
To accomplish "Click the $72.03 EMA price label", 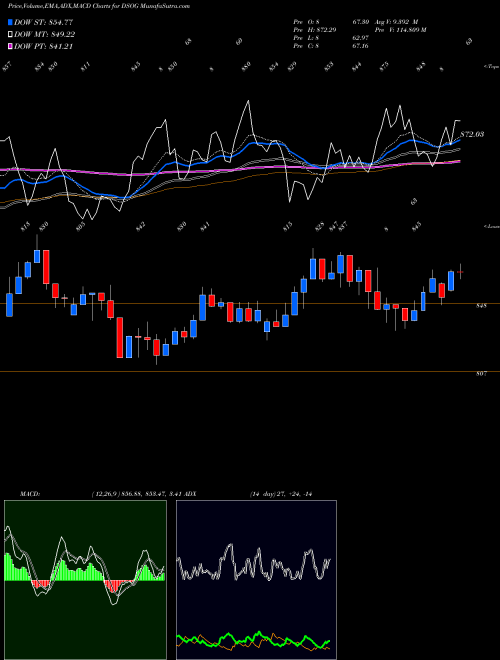I will click(472, 134).
